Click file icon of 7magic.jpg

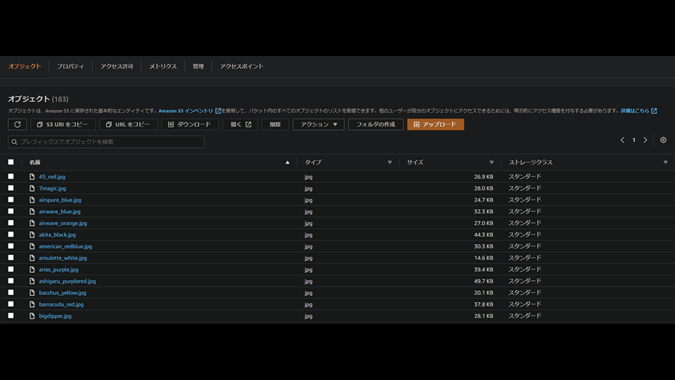(32, 188)
